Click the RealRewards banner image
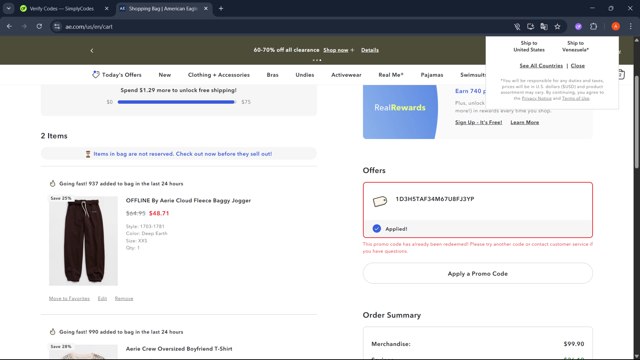 400,111
